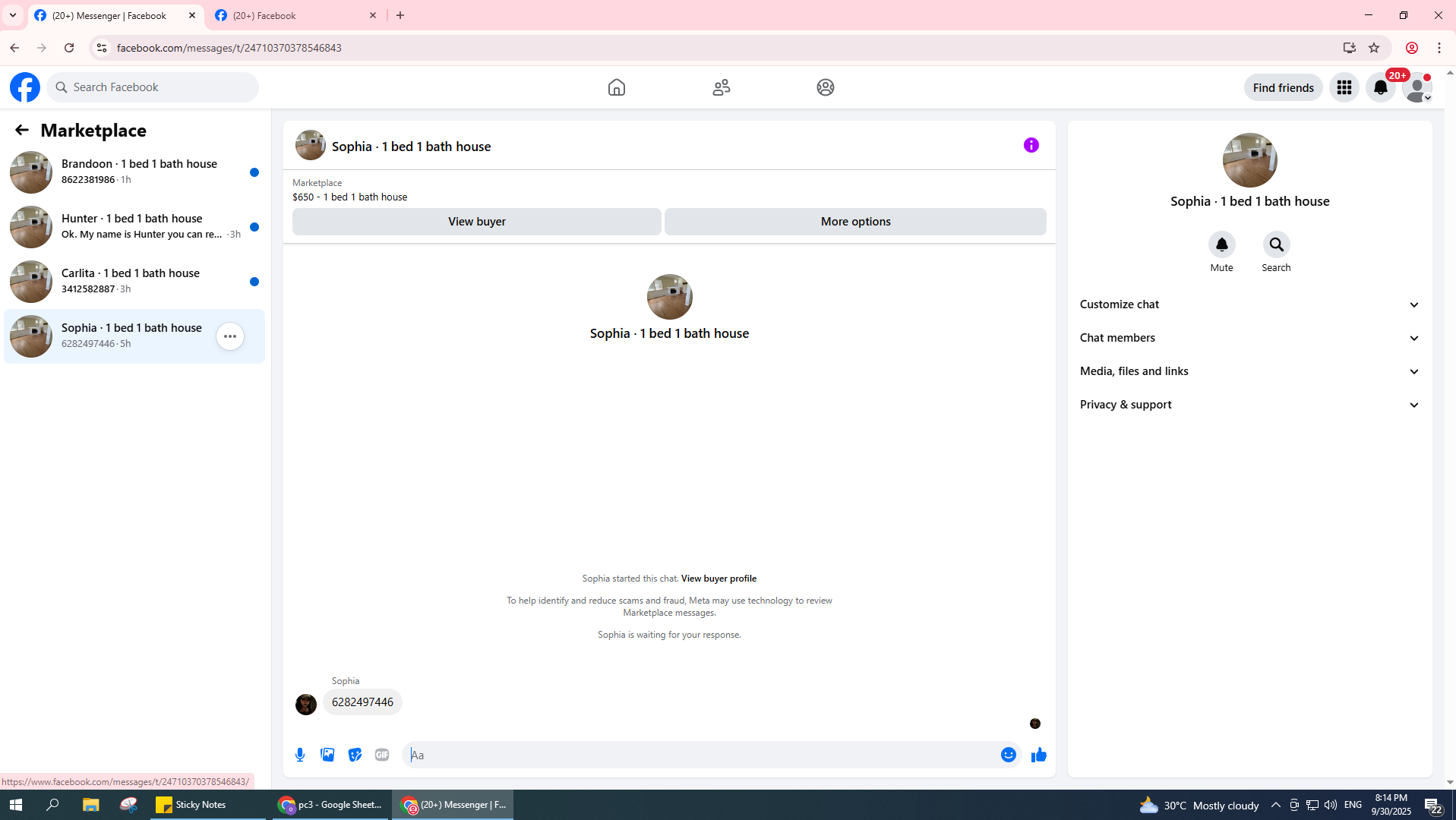Open Sticky Notes from the taskbar

pos(207,805)
